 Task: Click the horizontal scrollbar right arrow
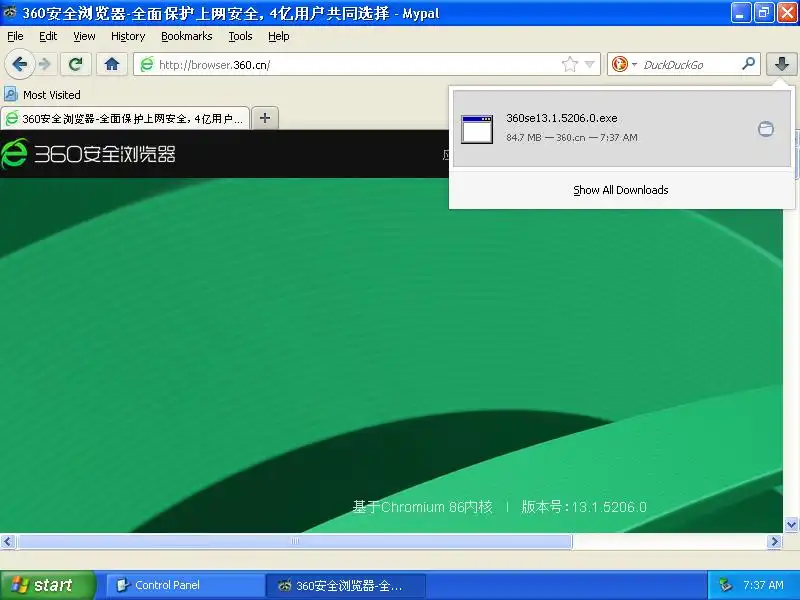774,541
